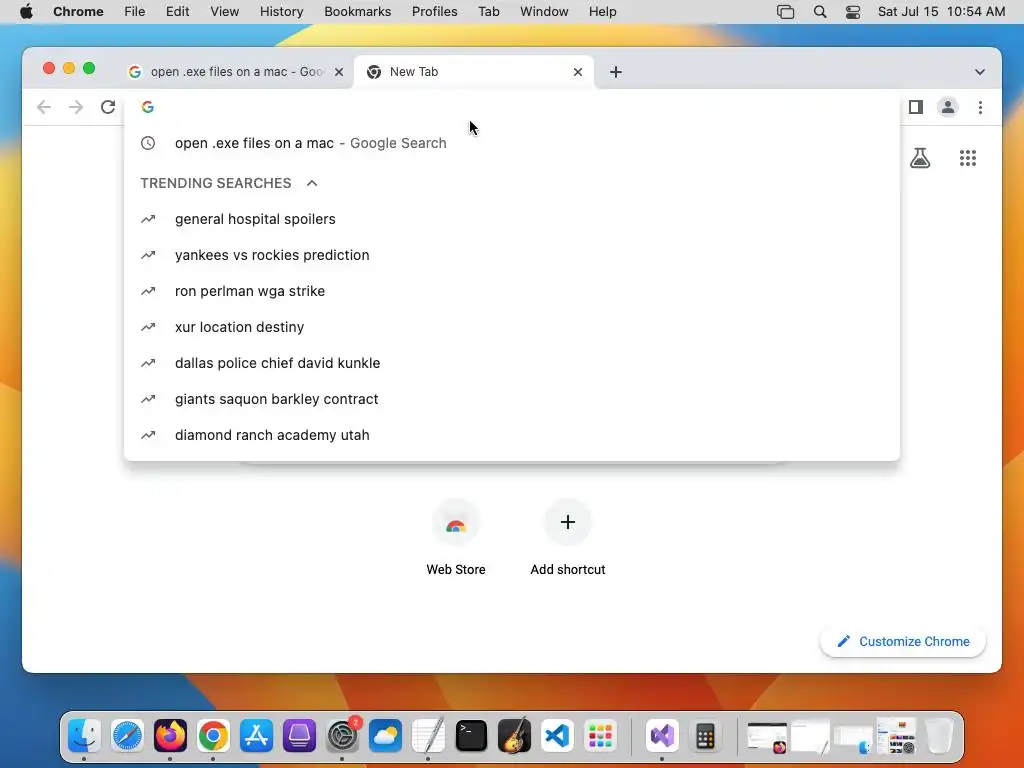Open the Web Store shortcut

pos(456,537)
